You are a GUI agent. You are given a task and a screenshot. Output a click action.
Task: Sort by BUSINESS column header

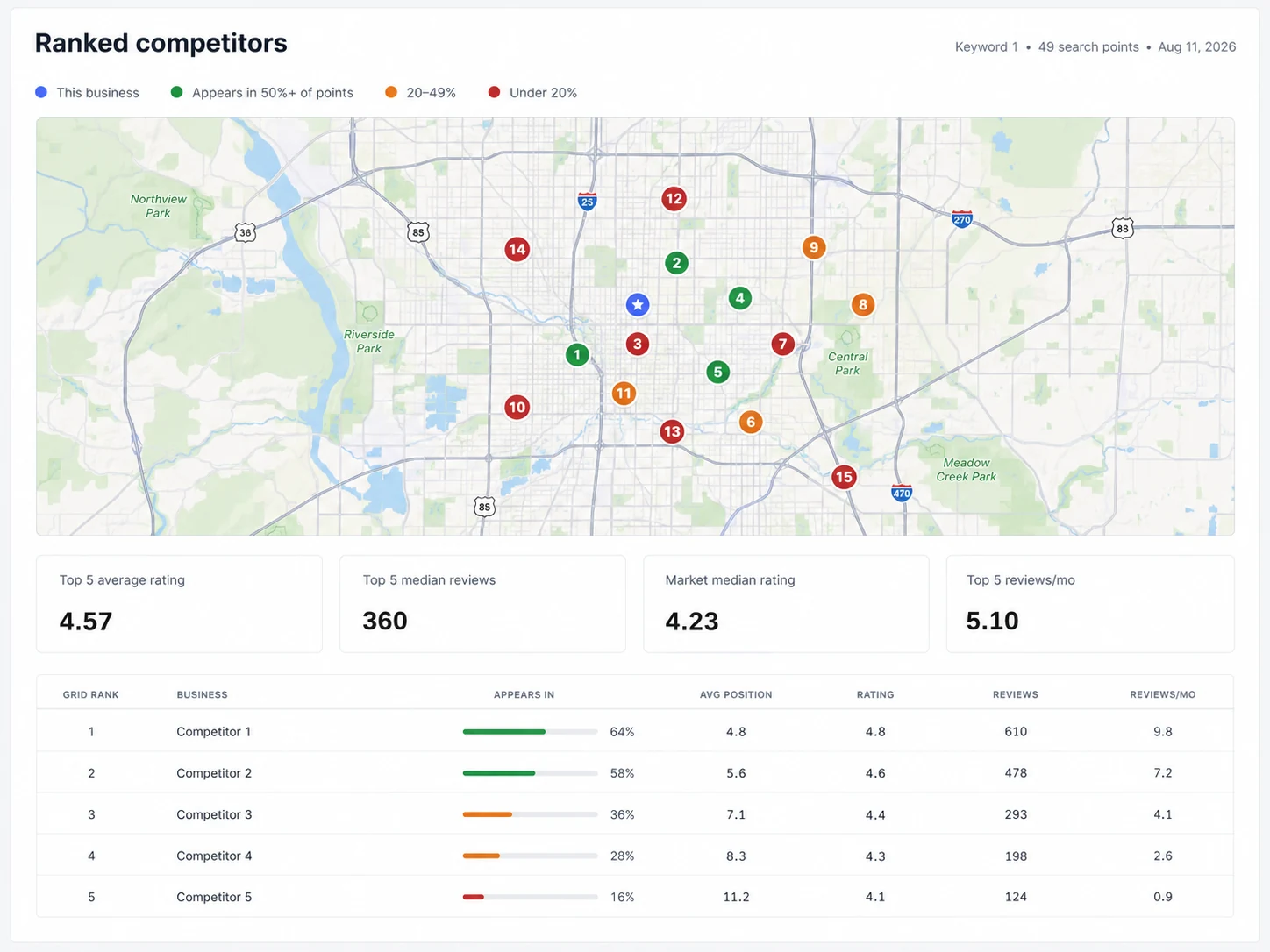(202, 694)
